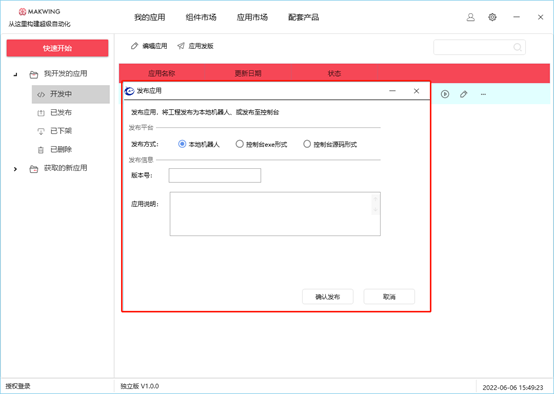Click the 应用发版 toolbar label
This screenshot has height=394, width=554.
[x=201, y=46]
